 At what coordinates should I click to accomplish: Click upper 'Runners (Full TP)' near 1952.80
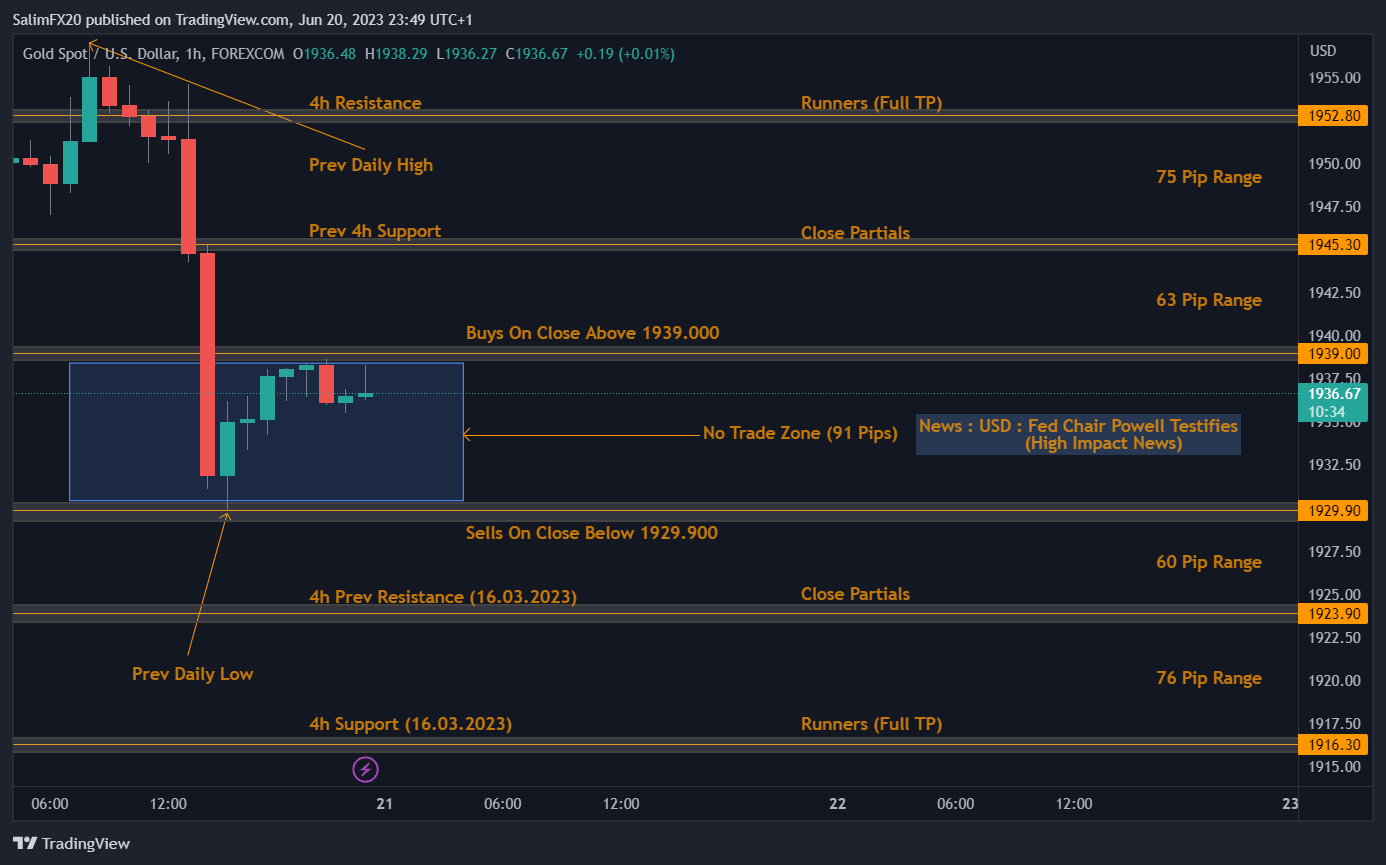871,103
